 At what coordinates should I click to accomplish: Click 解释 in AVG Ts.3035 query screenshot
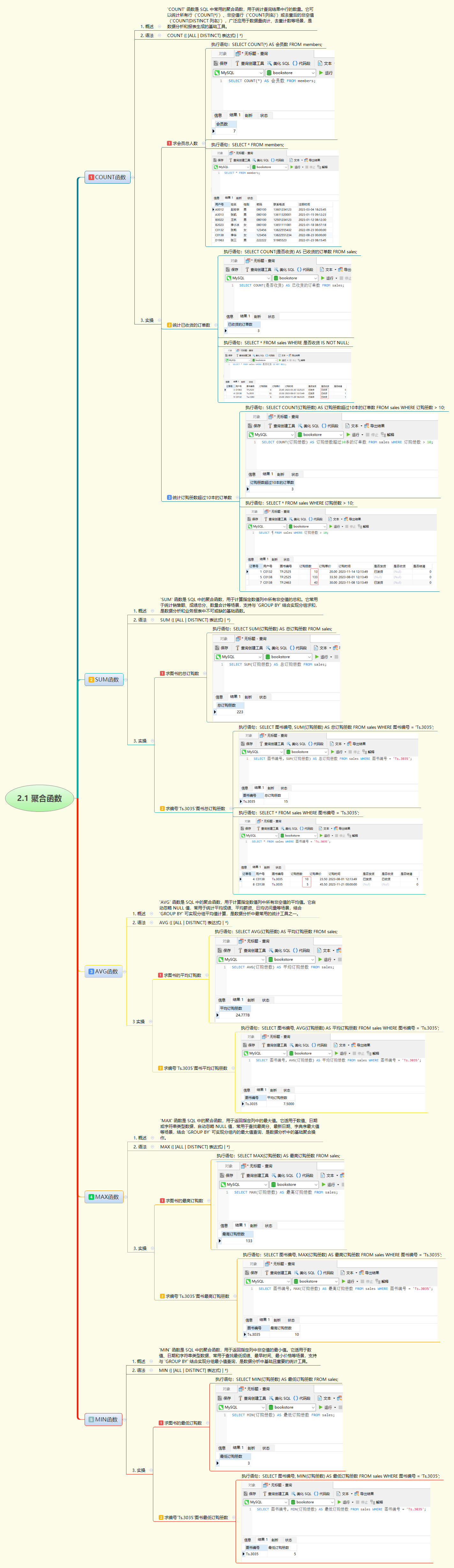373,1053
